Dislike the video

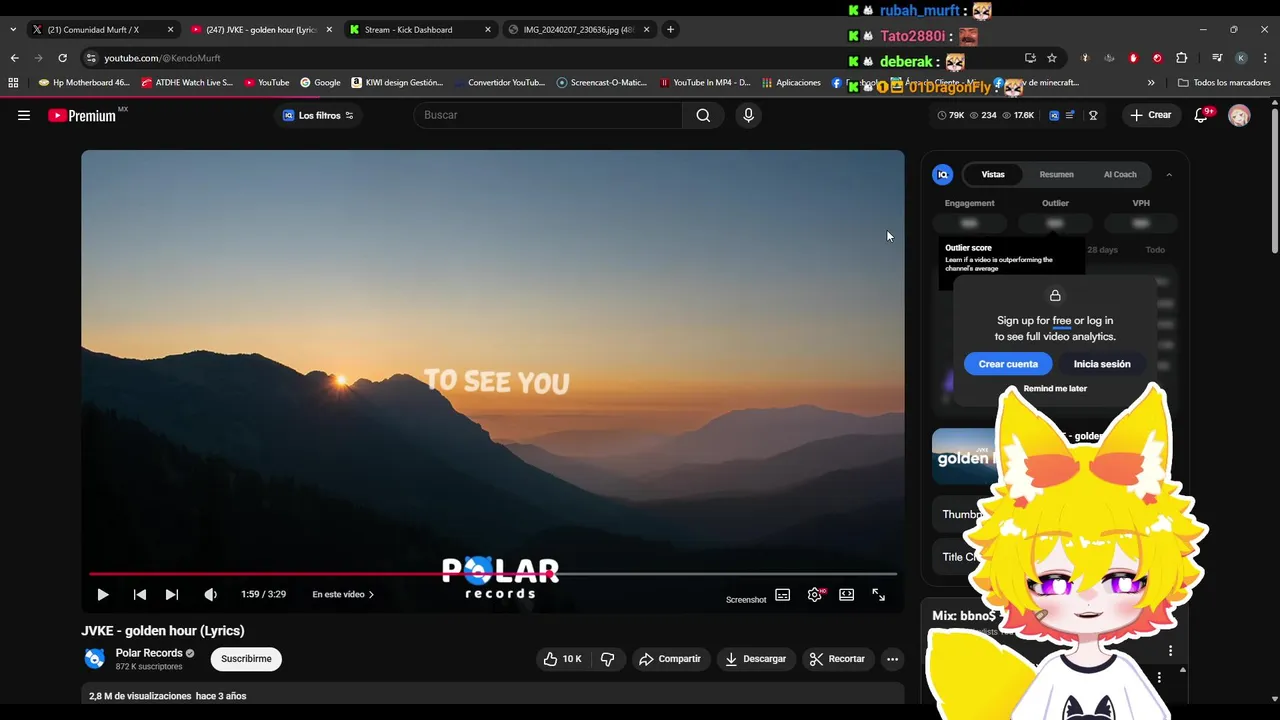(608, 659)
